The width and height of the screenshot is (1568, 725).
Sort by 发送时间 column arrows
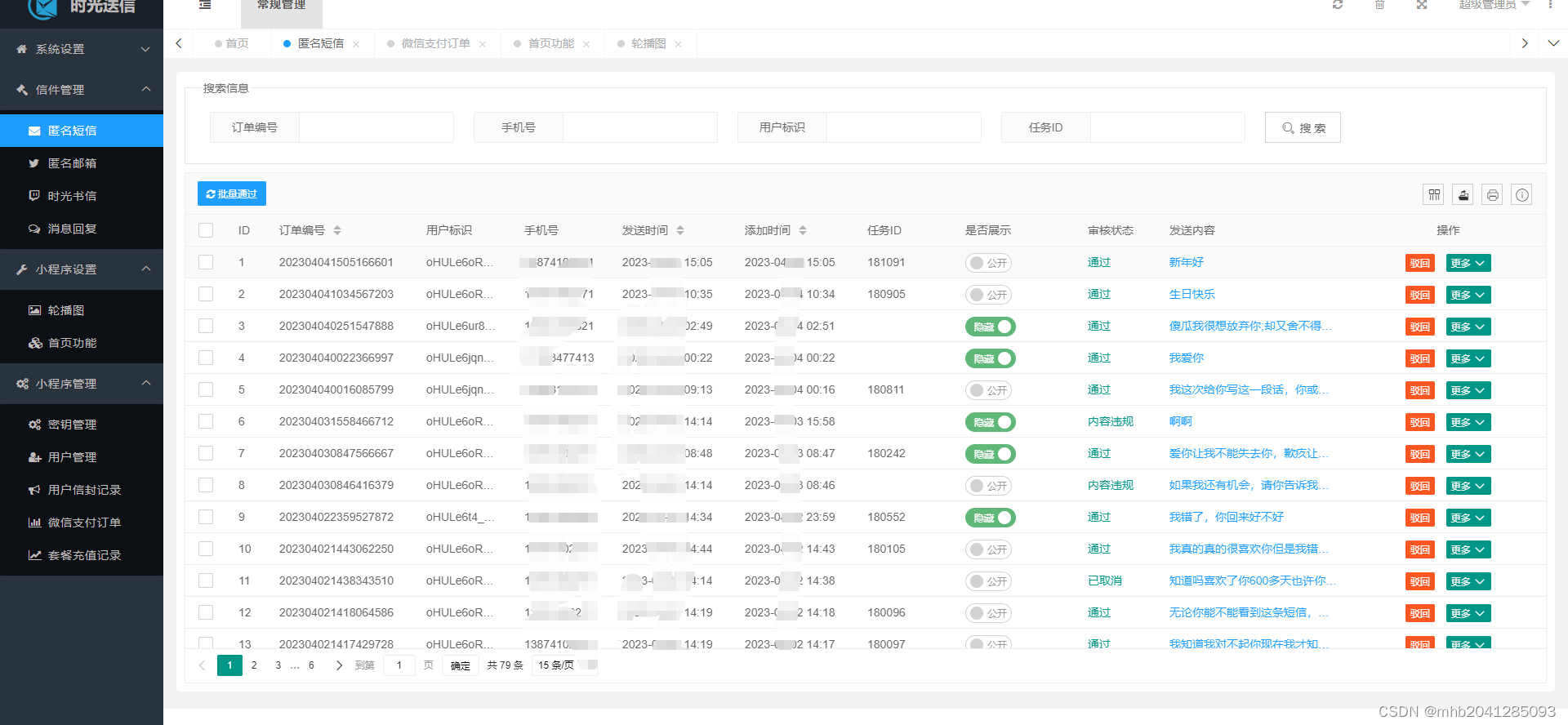click(680, 230)
